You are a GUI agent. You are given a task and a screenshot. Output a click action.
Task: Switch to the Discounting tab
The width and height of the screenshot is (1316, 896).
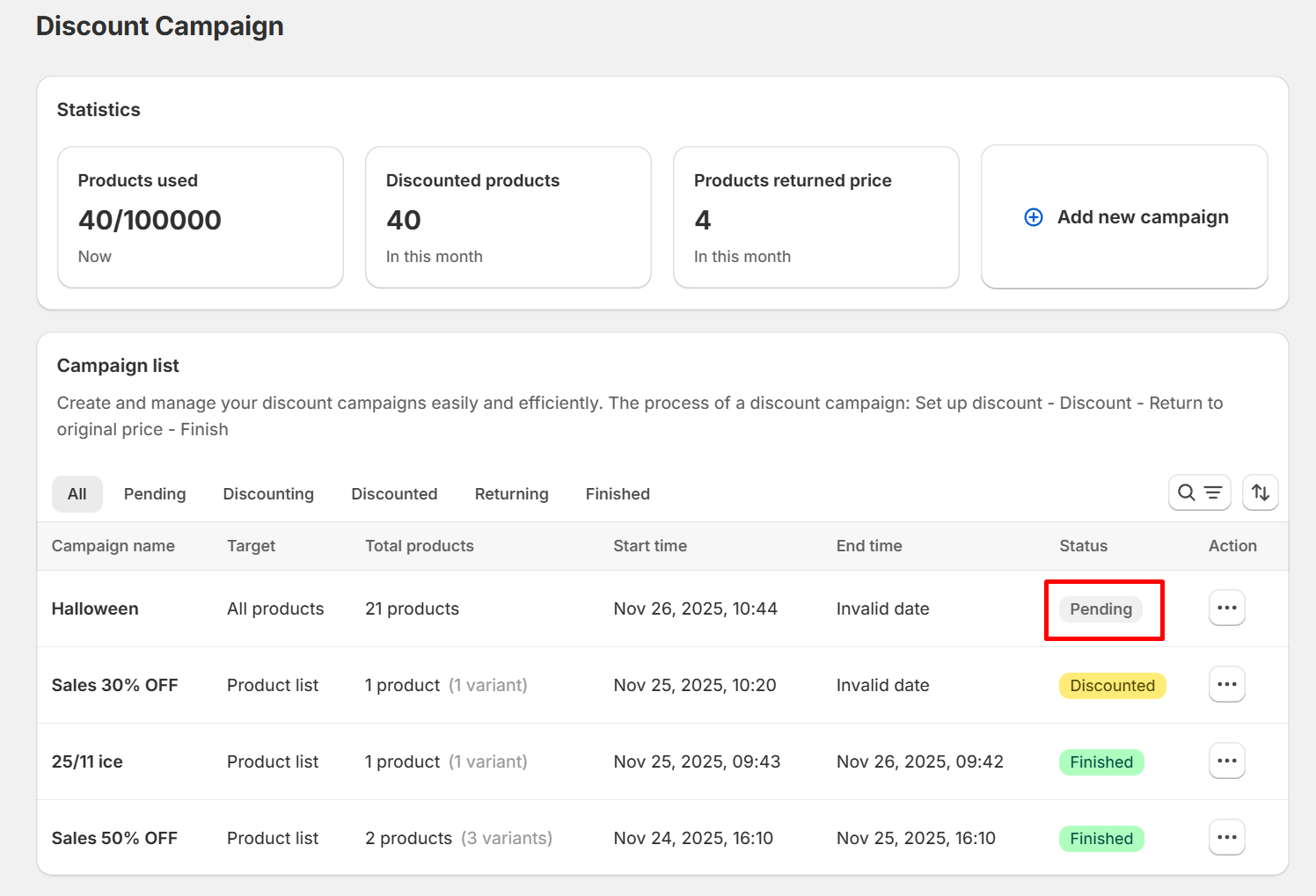tap(268, 494)
